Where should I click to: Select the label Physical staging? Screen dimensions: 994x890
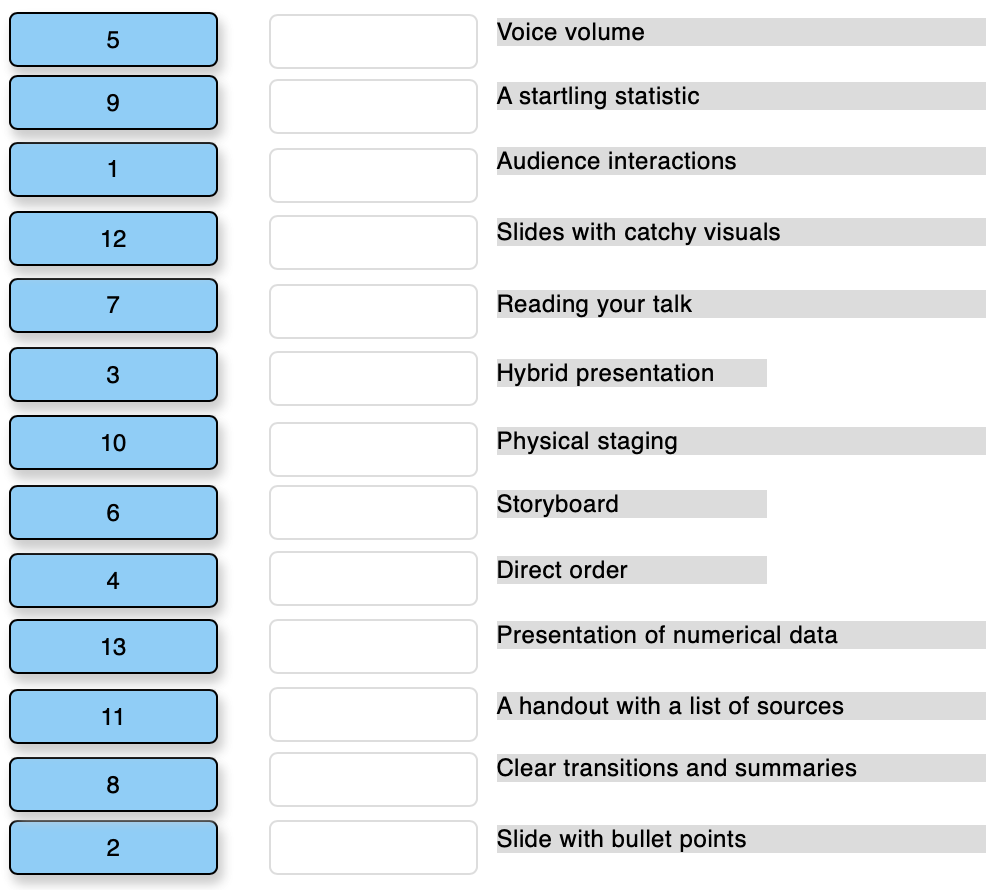(586, 441)
